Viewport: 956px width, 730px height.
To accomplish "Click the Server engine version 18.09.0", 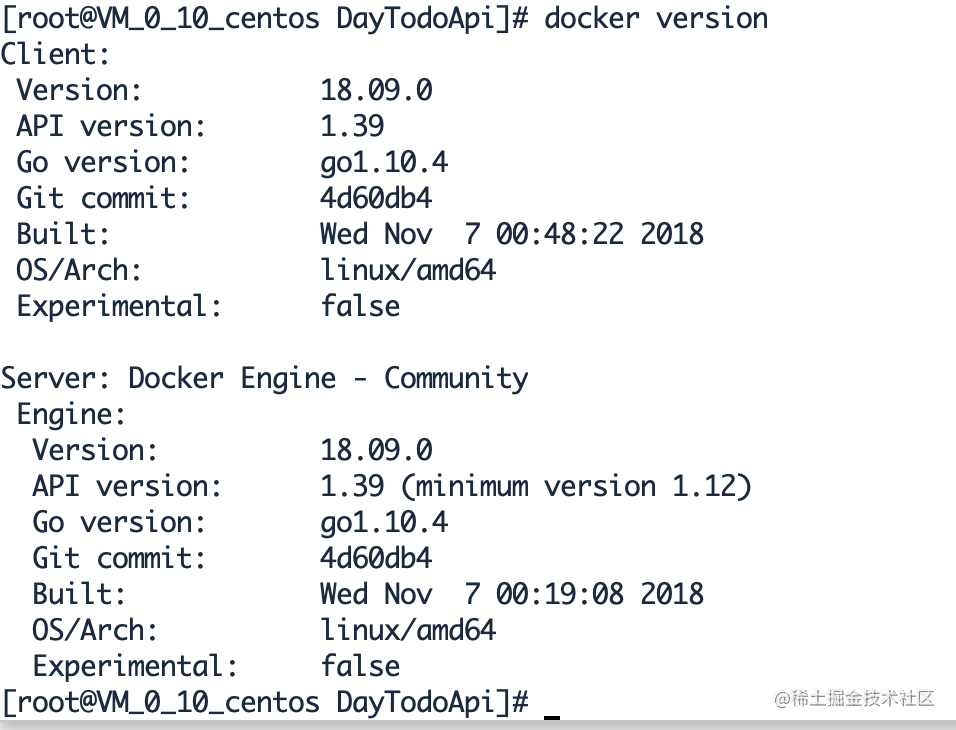I will [376, 450].
